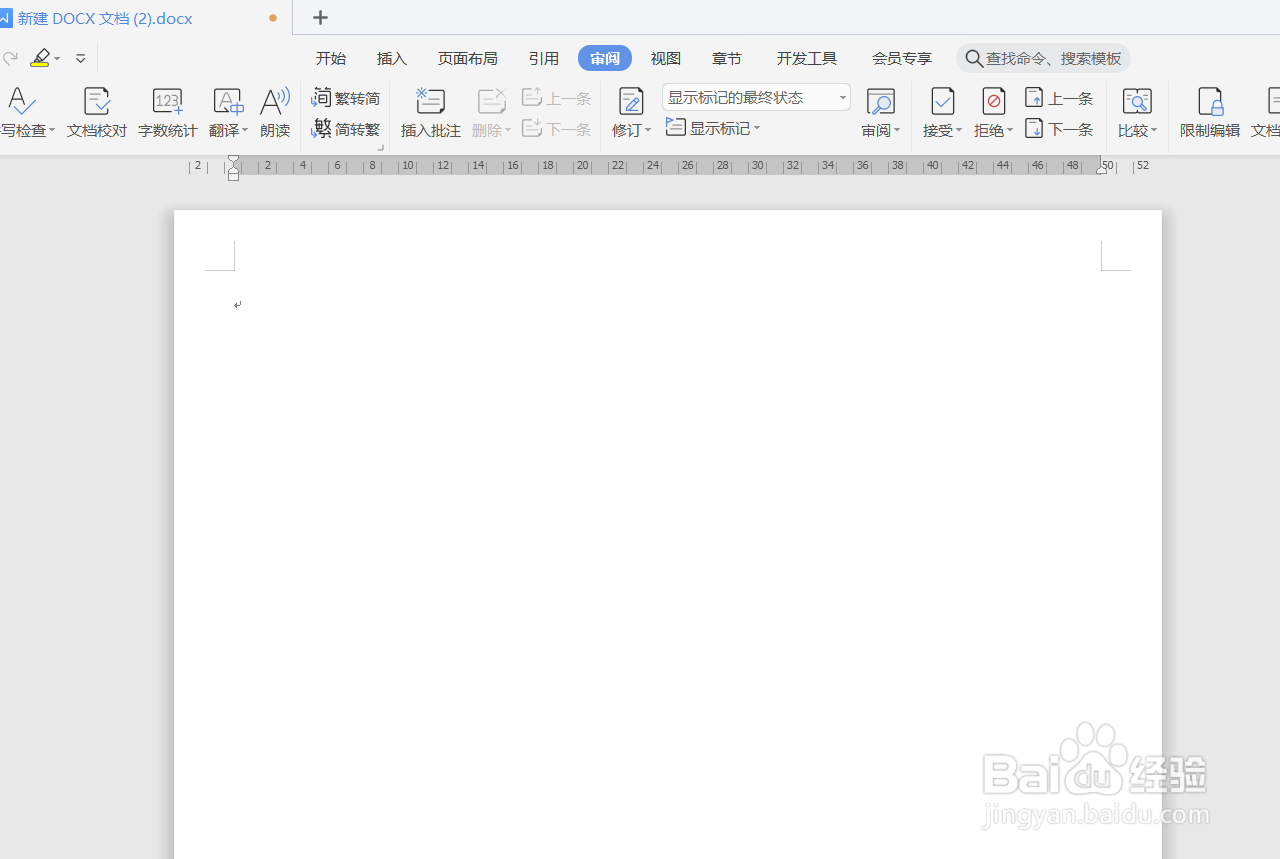Screen dimensions: 1280x859
Task: Open the Chinese conversion dialog launcher corner
Action: tap(380, 148)
